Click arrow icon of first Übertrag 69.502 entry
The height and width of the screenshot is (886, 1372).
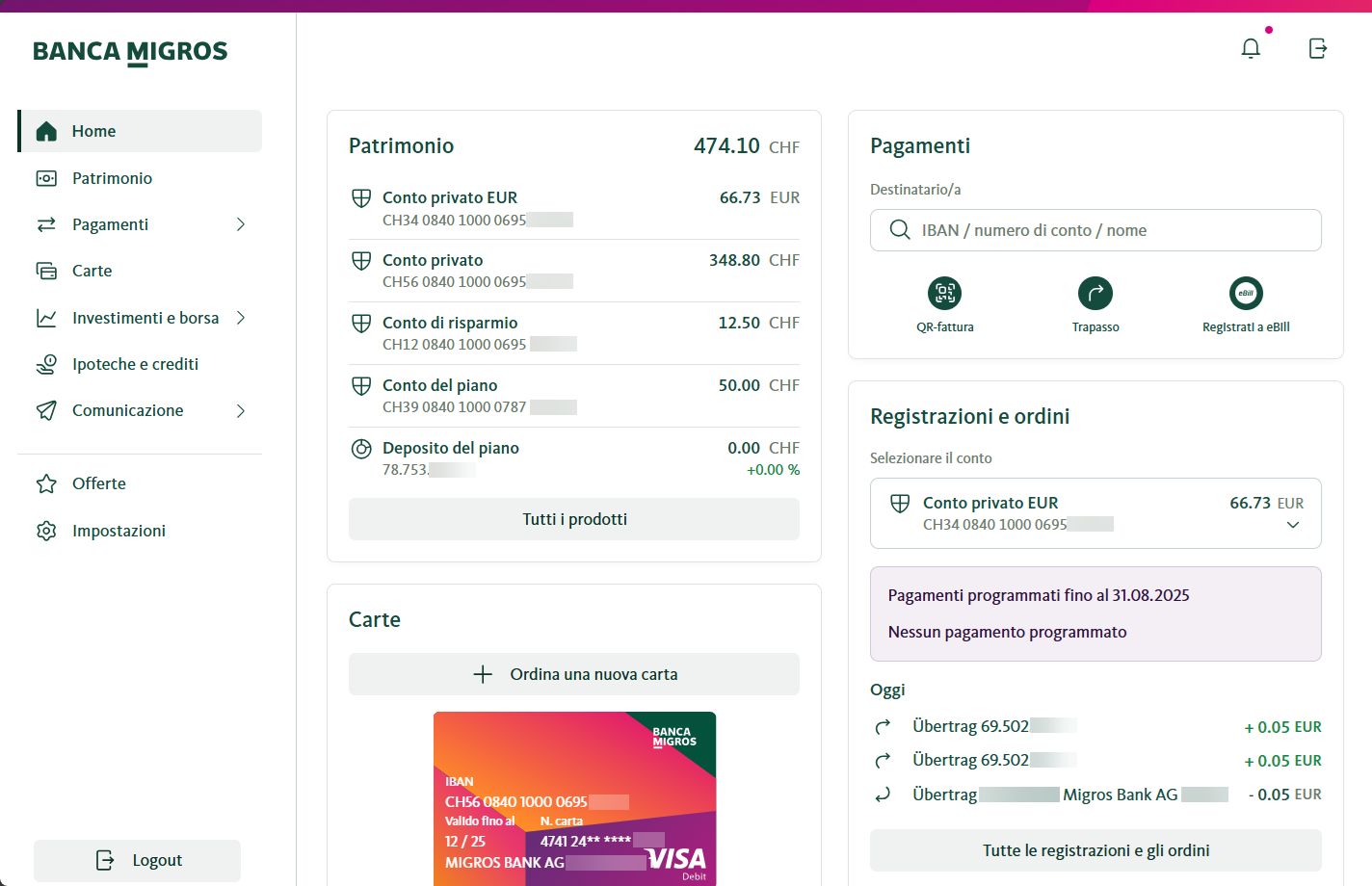click(883, 727)
